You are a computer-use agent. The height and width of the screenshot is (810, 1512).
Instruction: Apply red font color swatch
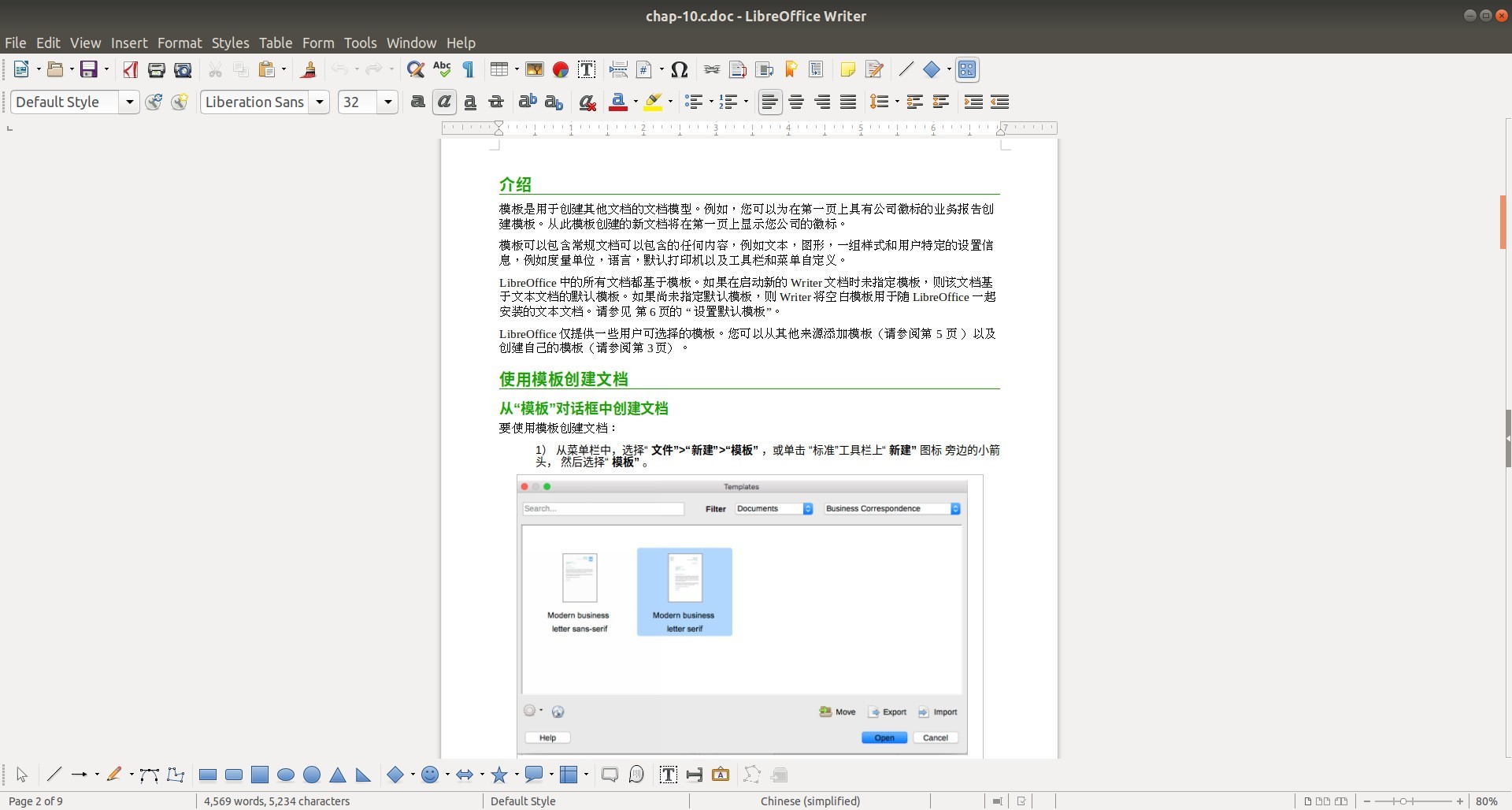coord(618,102)
